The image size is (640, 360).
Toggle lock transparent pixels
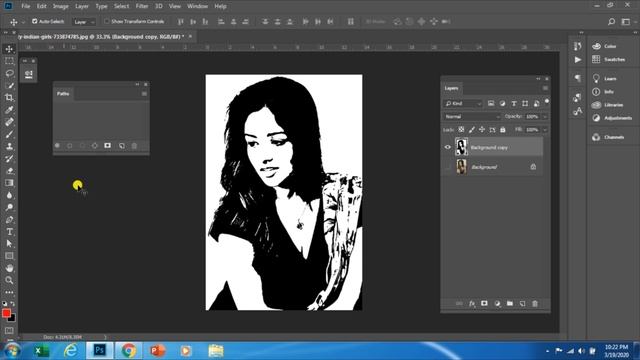(x=461, y=130)
